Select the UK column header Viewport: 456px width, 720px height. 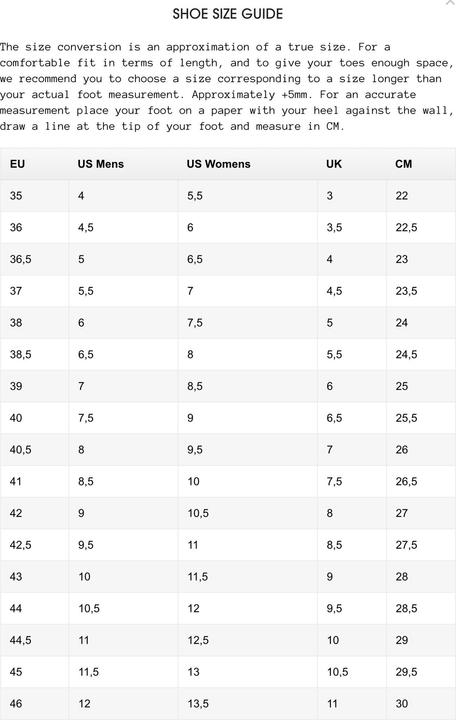coord(334,164)
